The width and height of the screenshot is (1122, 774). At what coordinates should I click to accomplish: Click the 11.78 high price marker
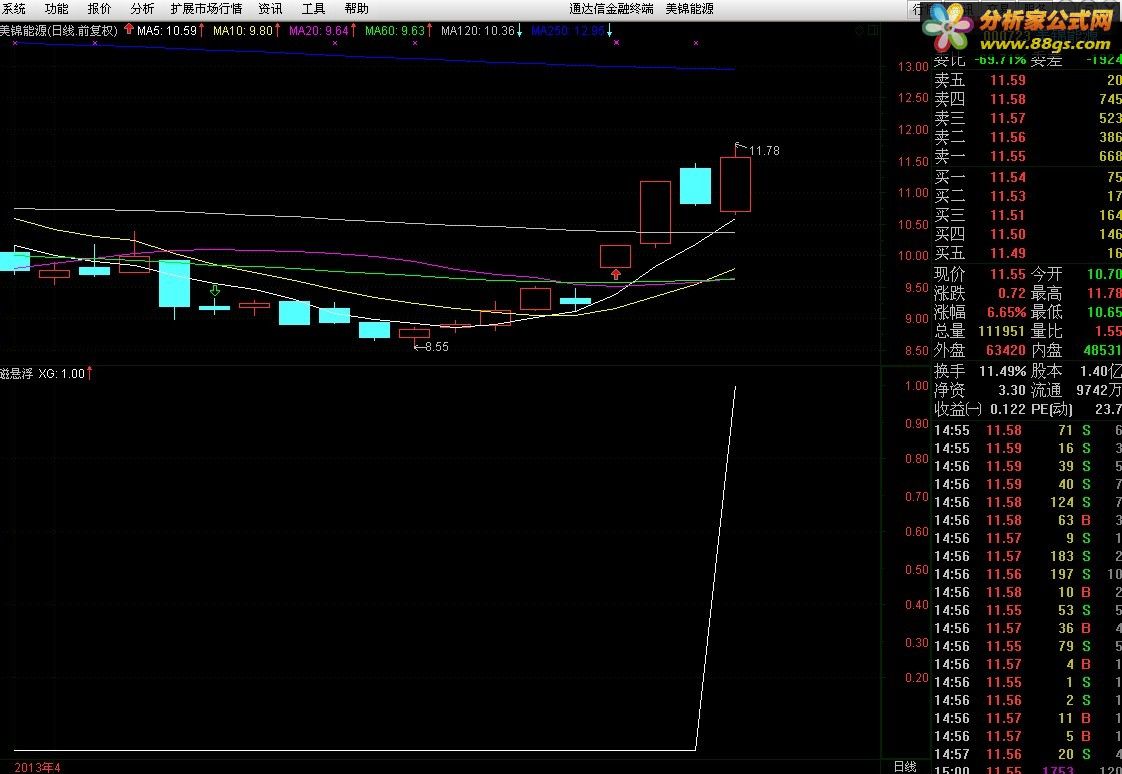click(x=764, y=151)
